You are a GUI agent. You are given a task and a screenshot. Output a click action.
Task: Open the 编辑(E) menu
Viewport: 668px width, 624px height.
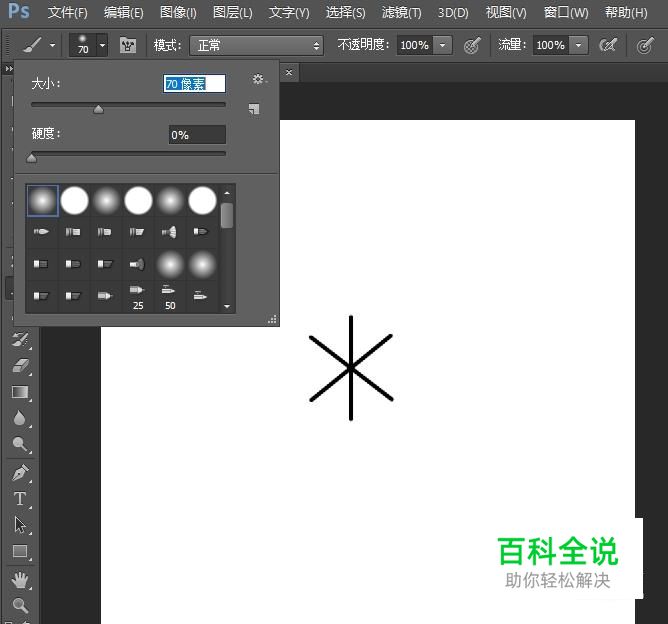point(124,12)
